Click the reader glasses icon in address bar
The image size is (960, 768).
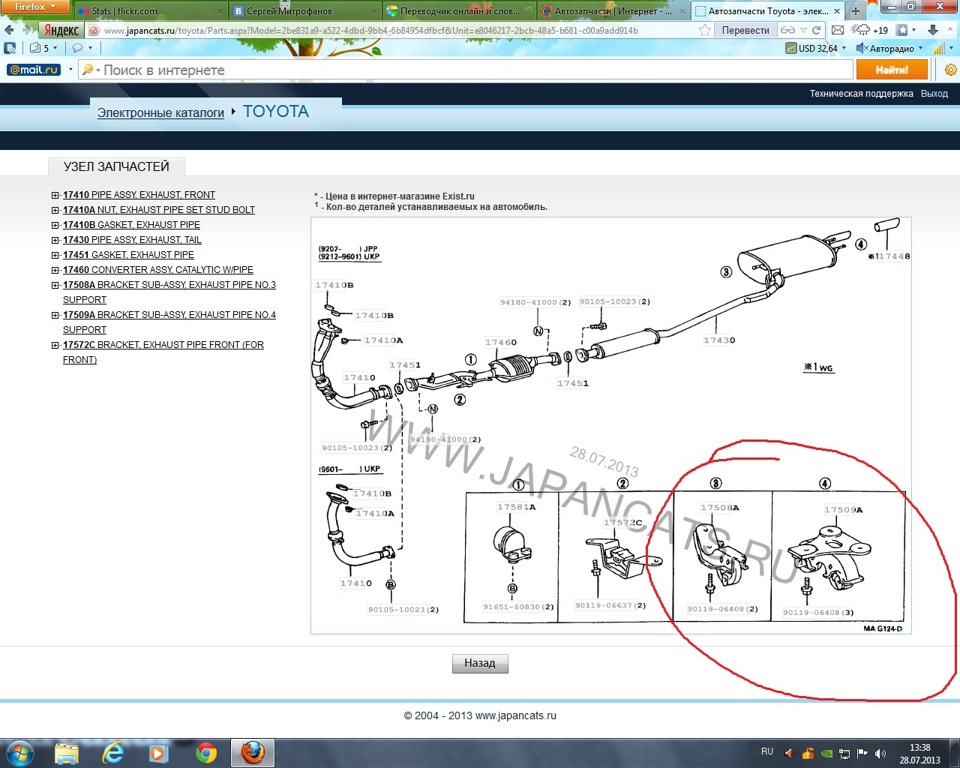click(x=788, y=30)
